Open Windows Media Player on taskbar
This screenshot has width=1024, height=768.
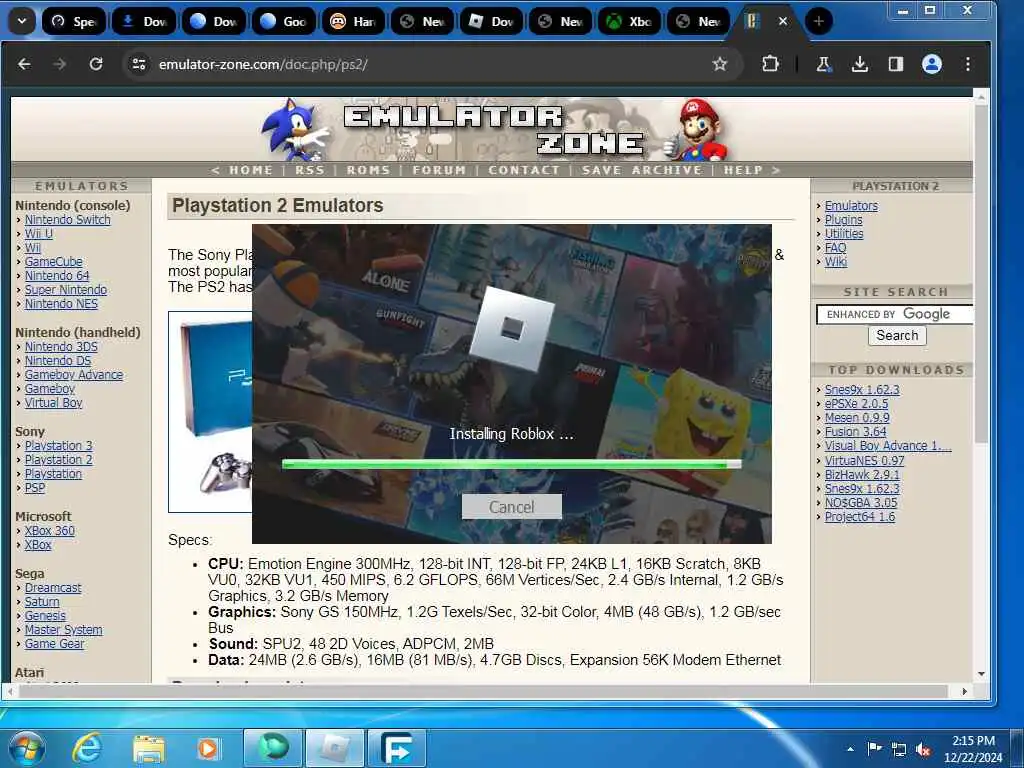pos(208,748)
